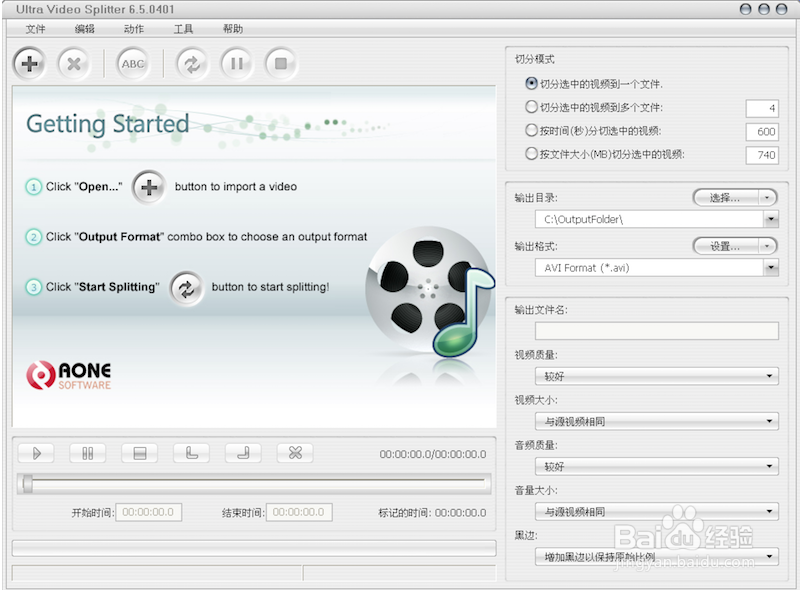This screenshot has width=800, height=590.
Task: Click the 输出文件名 text field
Action: (x=657, y=331)
